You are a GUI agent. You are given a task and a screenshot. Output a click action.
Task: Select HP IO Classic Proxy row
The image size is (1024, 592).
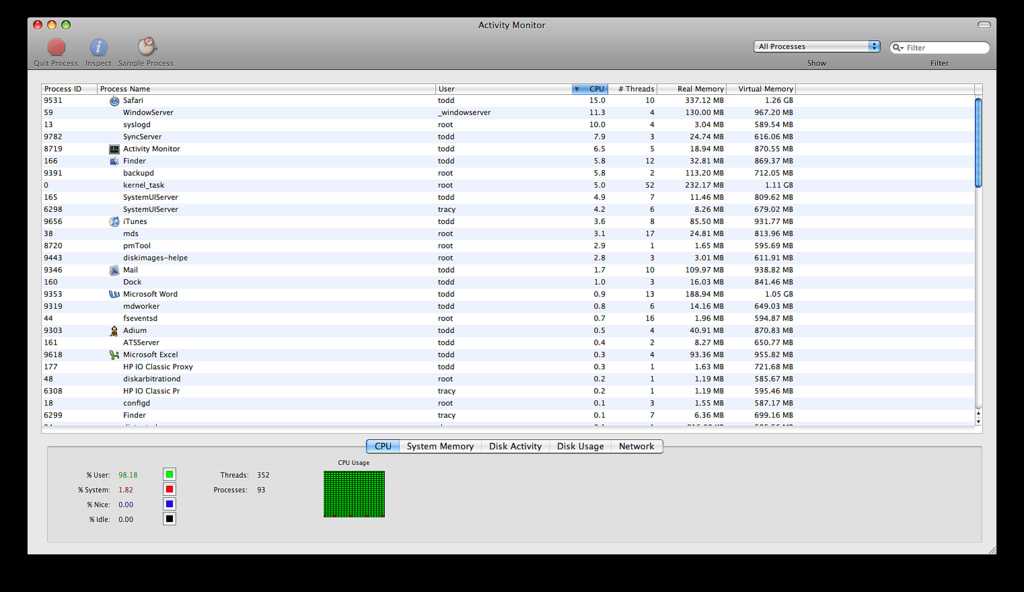[x=508, y=367]
